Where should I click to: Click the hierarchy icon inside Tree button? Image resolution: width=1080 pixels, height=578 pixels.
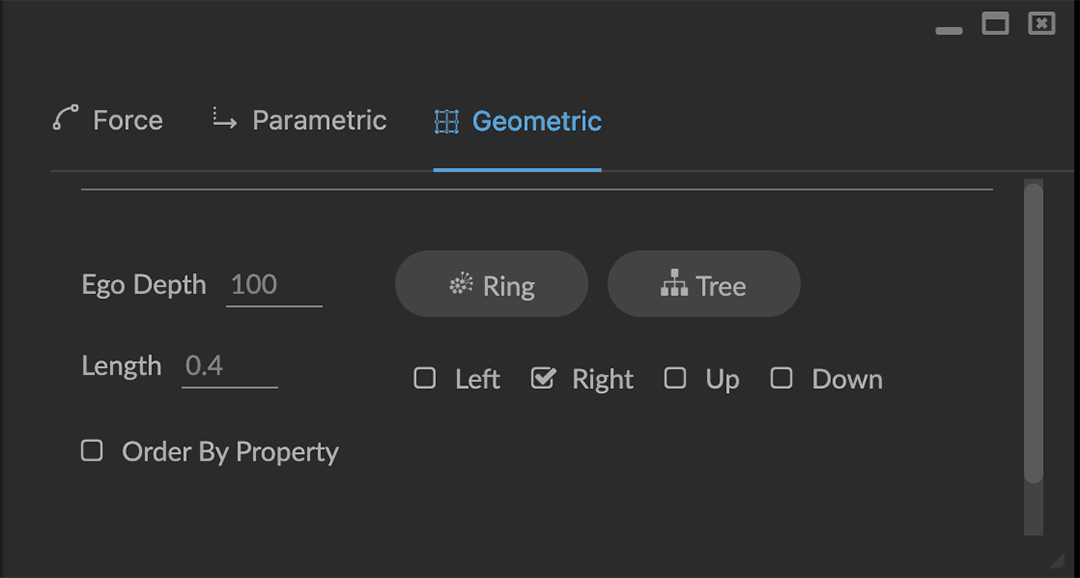pos(675,284)
